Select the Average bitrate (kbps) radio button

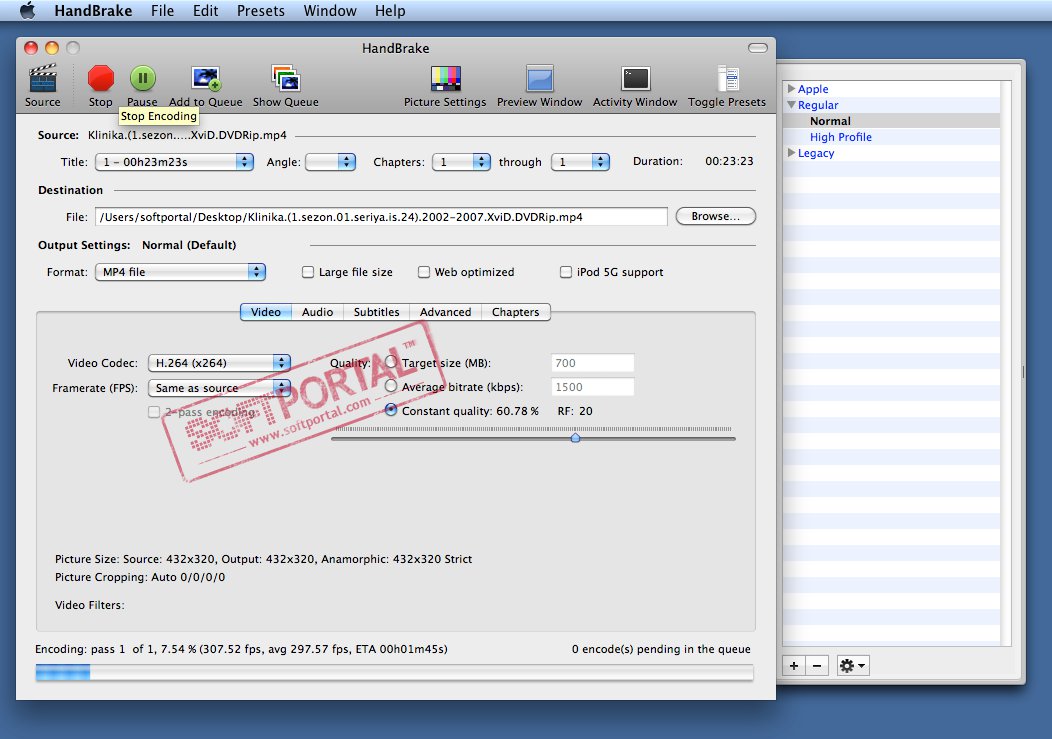coord(391,386)
